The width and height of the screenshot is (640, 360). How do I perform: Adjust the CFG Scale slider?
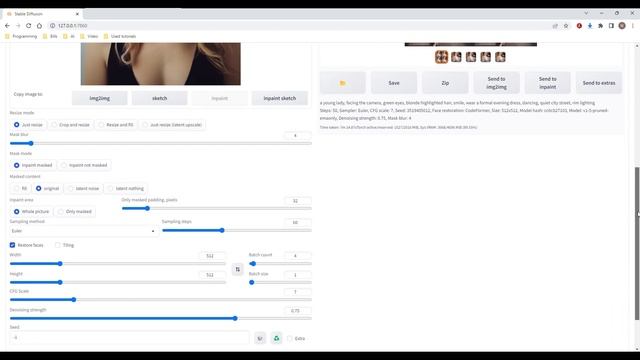(160, 300)
